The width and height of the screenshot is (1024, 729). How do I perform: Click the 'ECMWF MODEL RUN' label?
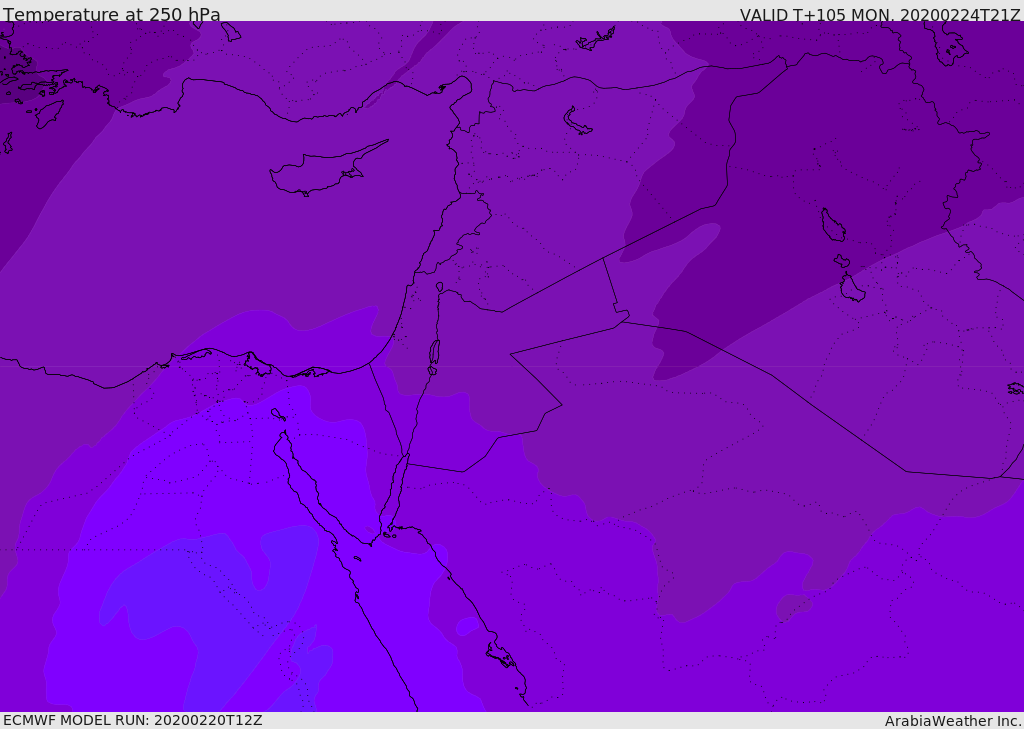pos(132,720)
